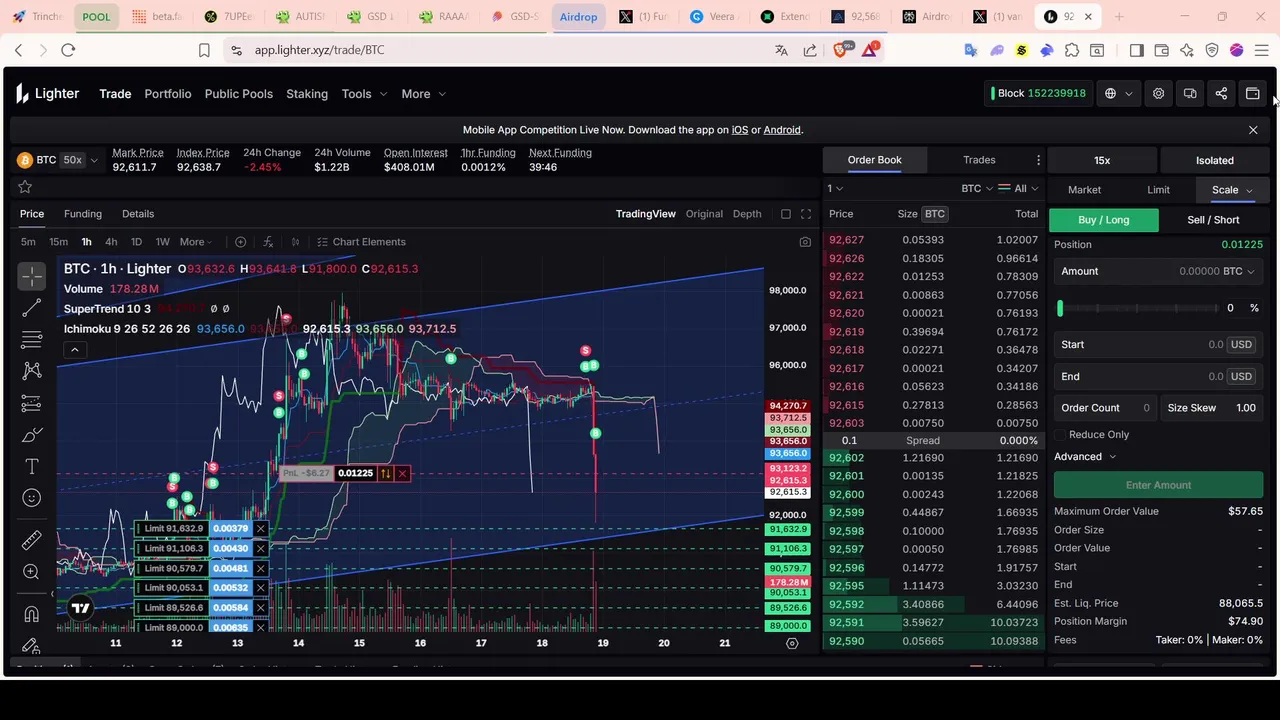This screenshot has height=720, width=1280.
Task: Open the wallet icon in header
Action: click(x=1252, y=94)
